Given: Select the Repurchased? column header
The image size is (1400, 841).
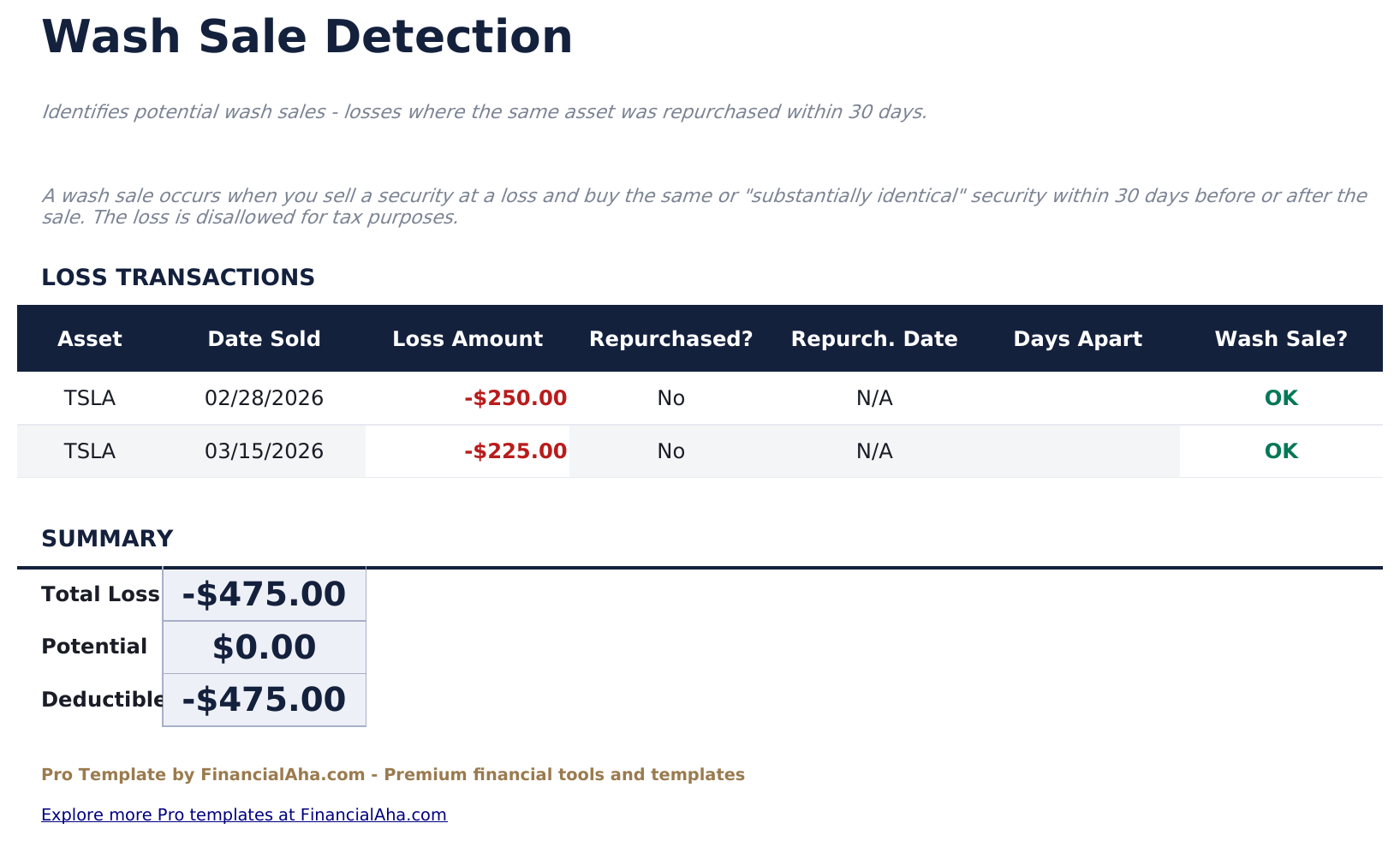Looking at the screenshot, I should 670,338.
